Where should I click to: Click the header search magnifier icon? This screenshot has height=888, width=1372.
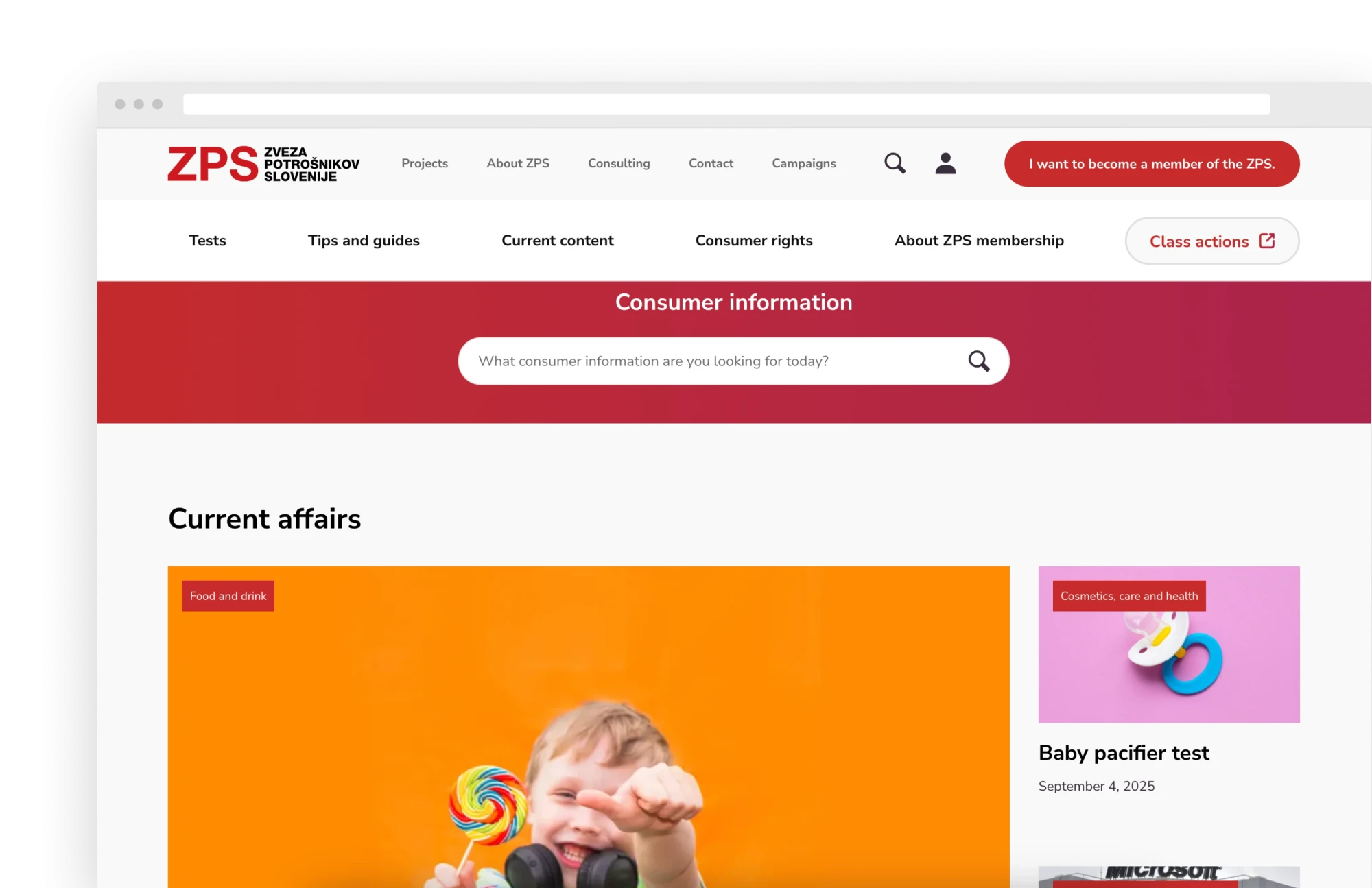pos(895,163)
